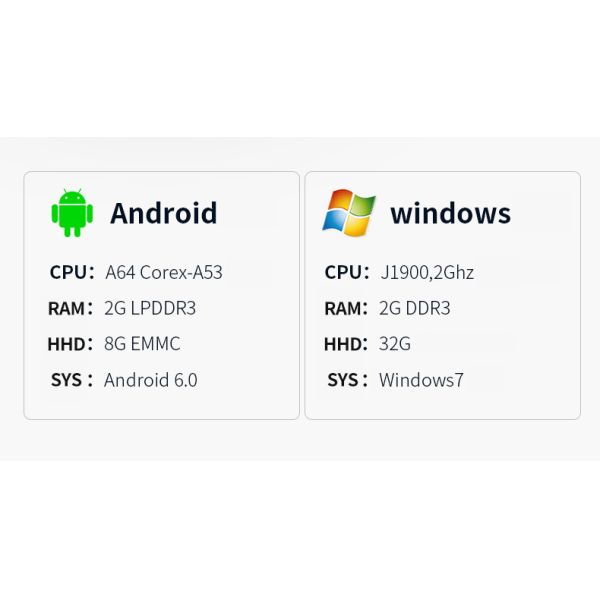Screen dimensions: 600x600
Task: Click the 2G DDR3 memory text
Action: [415, 308]
